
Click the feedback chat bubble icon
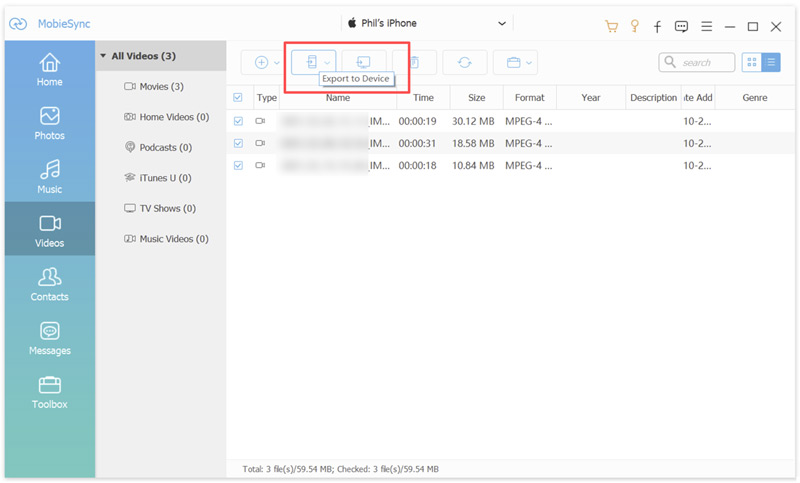(x=682, y=26)
